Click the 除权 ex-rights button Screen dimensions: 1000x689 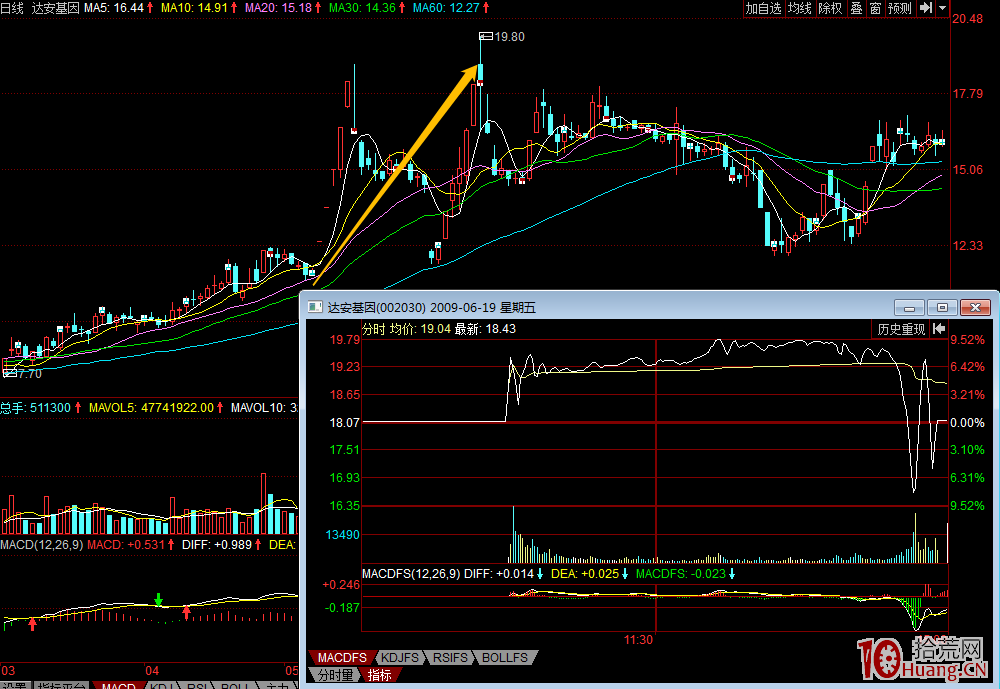click(830, 8)
